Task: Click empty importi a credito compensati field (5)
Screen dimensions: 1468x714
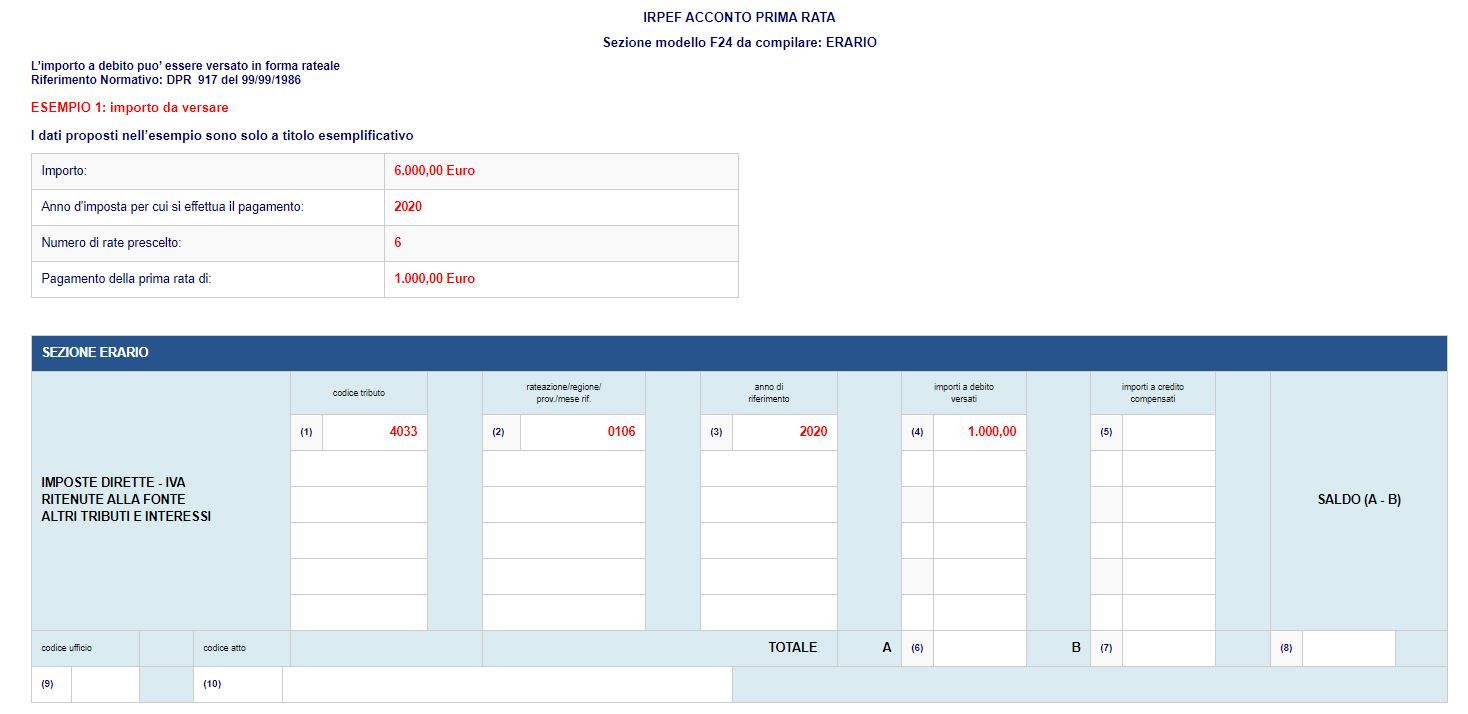Action: coord(1168,432)
